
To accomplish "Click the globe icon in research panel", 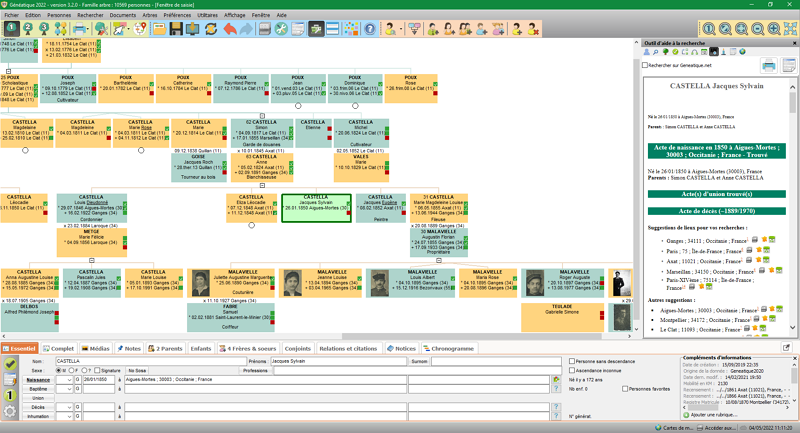I will 742,52.
